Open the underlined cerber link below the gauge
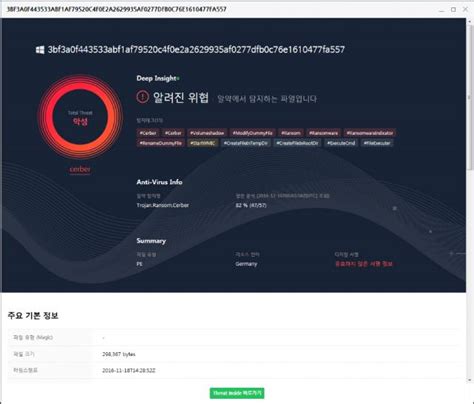 [x=80, y=169]
